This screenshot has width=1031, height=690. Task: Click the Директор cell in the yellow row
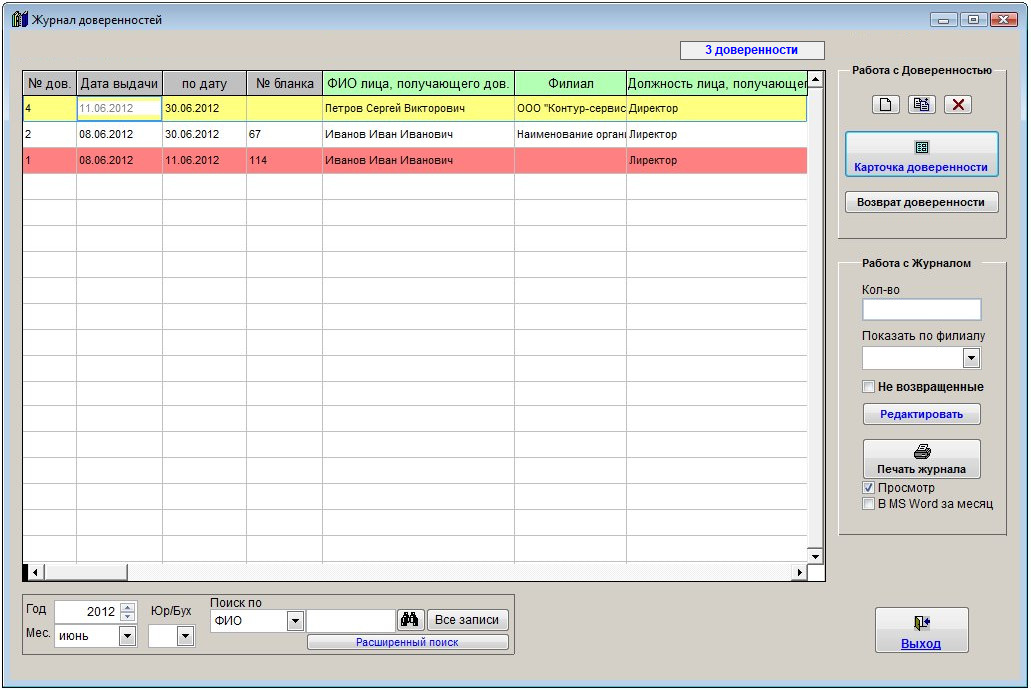pos(717,108)
